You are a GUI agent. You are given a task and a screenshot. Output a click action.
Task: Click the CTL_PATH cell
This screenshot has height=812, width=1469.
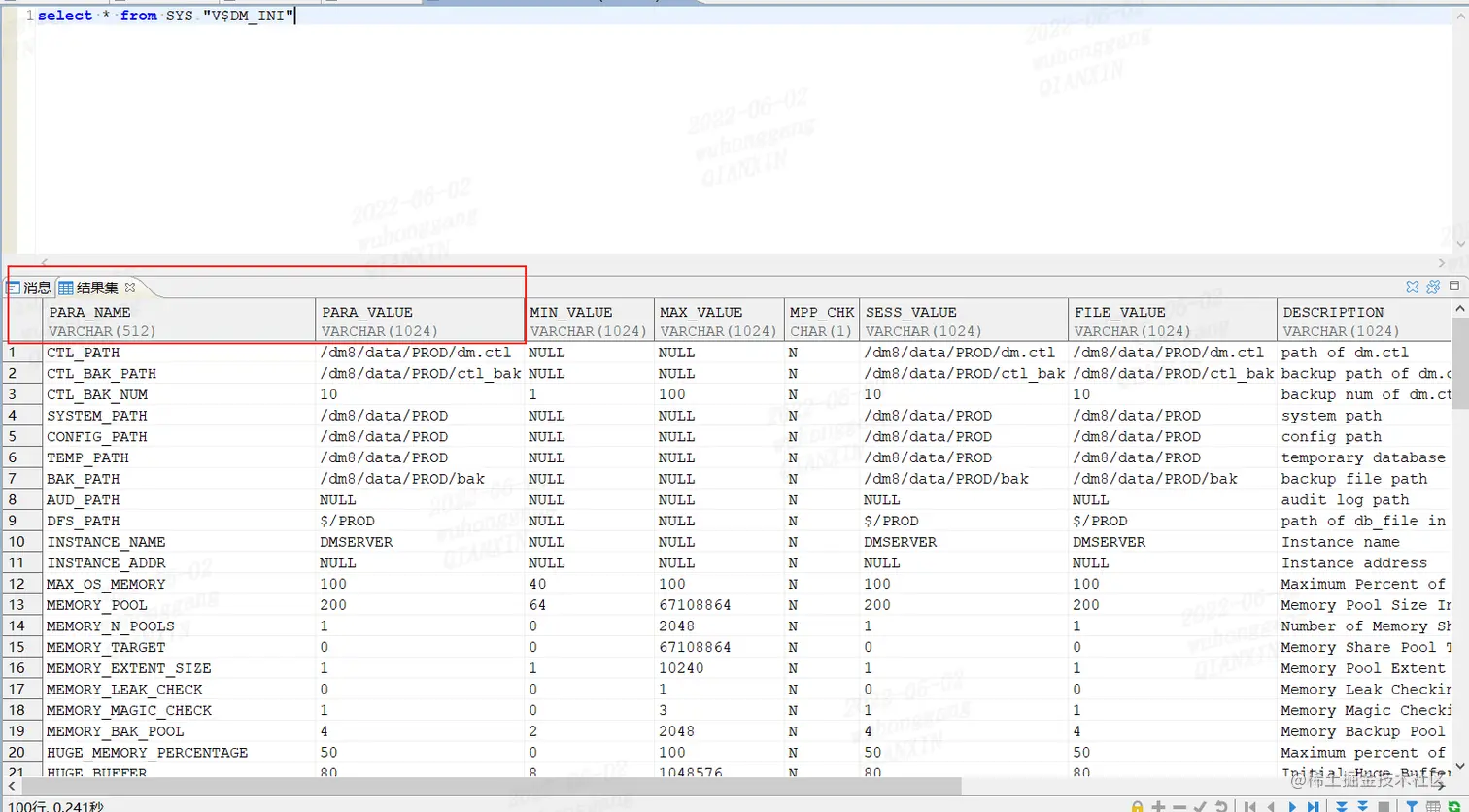pyautogui.click(x=180, y=353)
